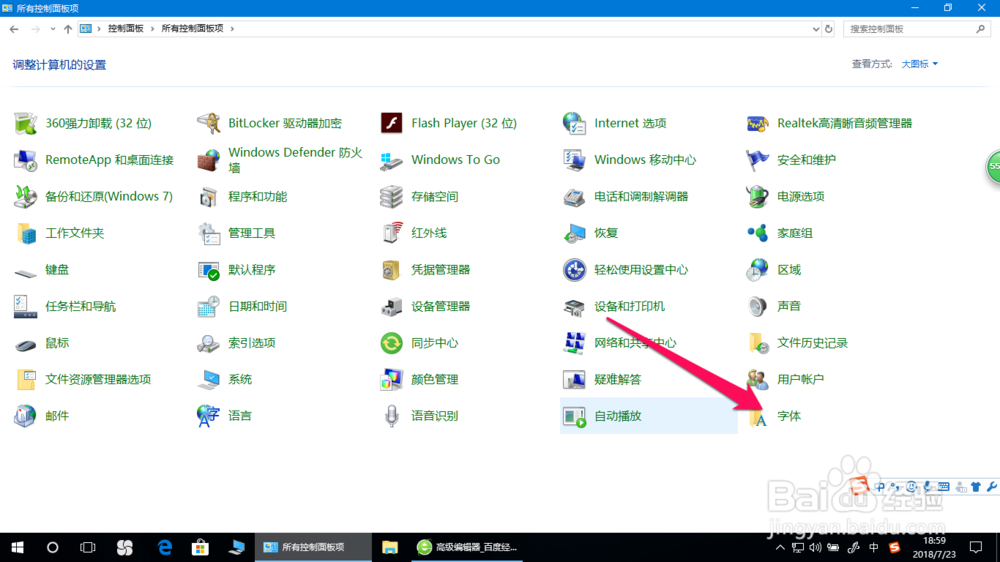Open the Windows To Go icon
Screen dimensions: 1000x562
point(392,160)
